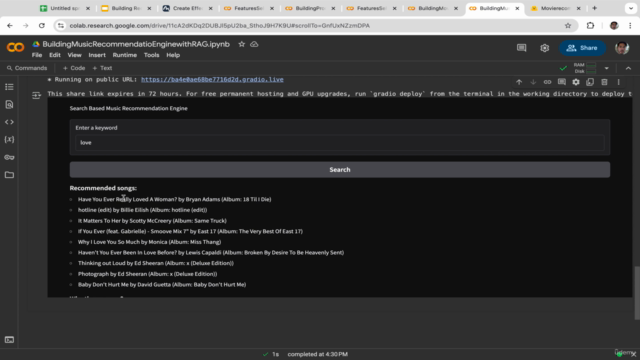Switch to the Create Effe... tab
This screenshot has height=360, width=640.
[x=186, y=8]
